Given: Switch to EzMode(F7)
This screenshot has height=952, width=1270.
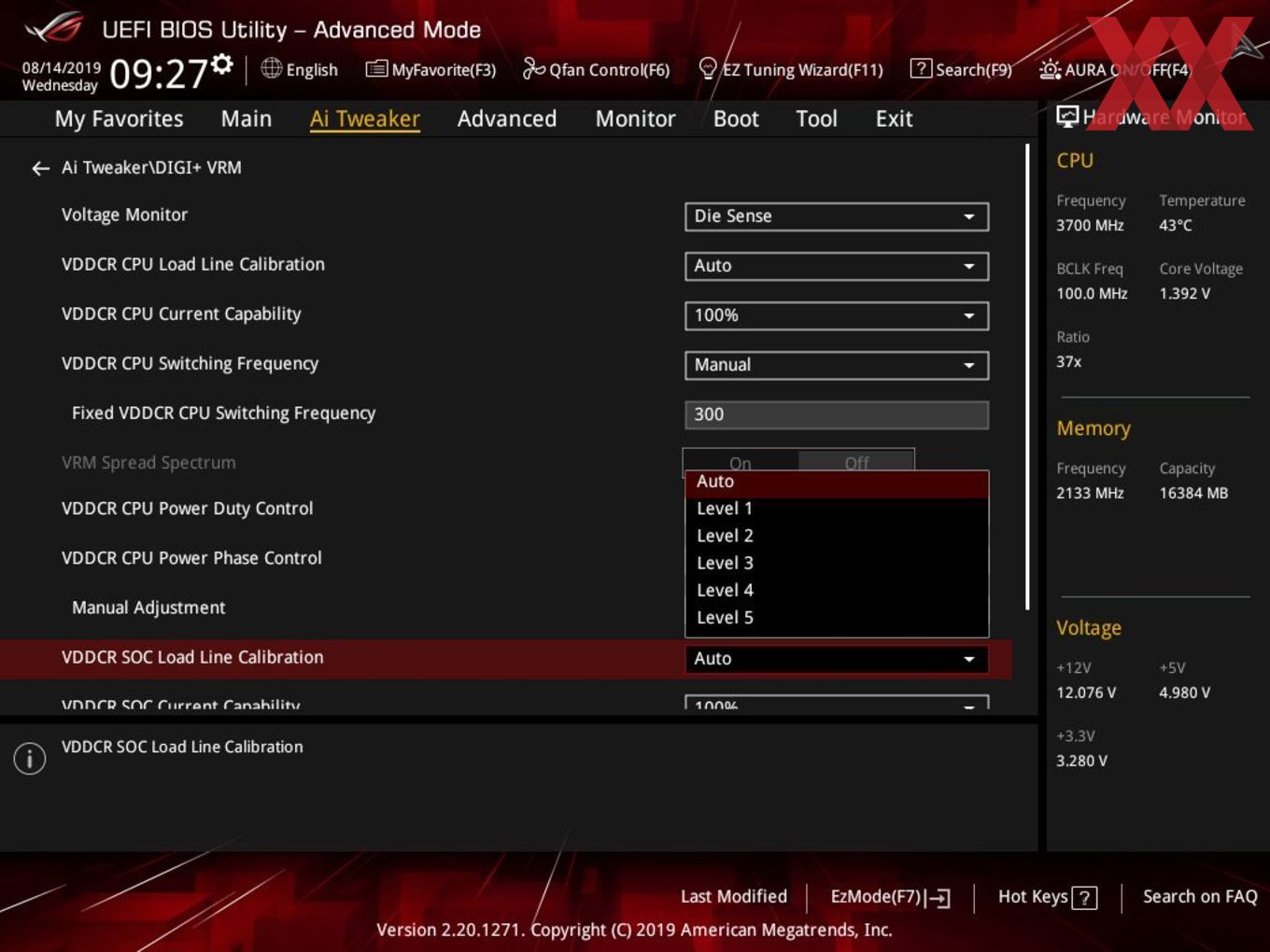Looking at the screenshot, I should pos(890,897).
